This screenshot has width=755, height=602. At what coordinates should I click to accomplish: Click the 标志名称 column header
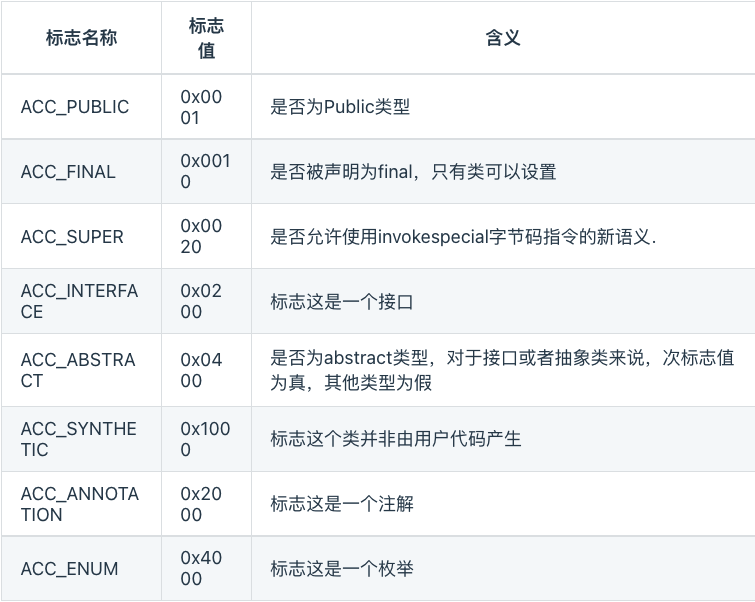click(81, 38)
